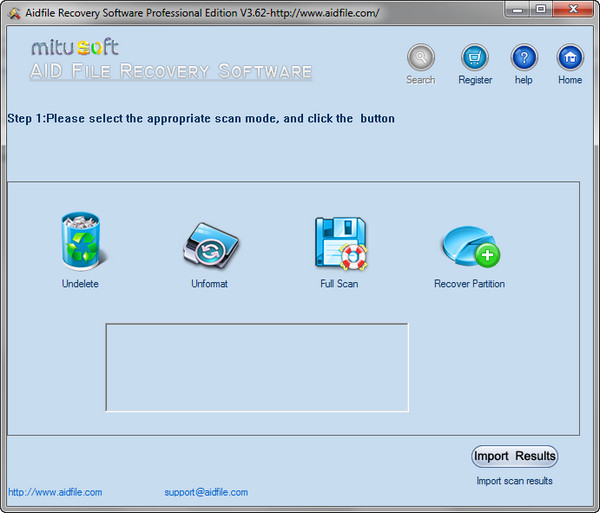Start Full Scan via floppy disk icon
Screen dimensions: 600x513
341,244
